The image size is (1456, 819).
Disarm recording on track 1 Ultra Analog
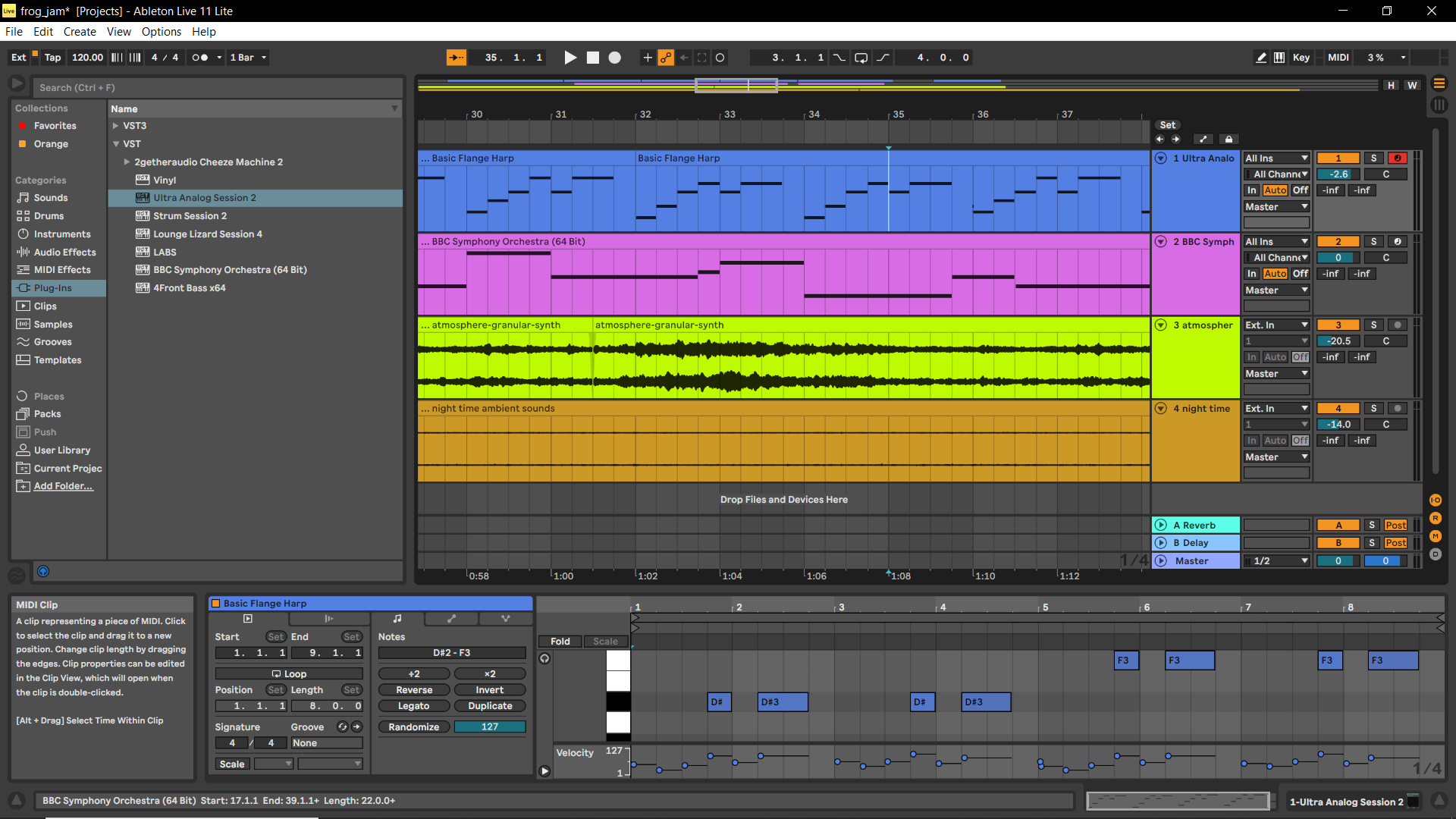click(1398, 158)
